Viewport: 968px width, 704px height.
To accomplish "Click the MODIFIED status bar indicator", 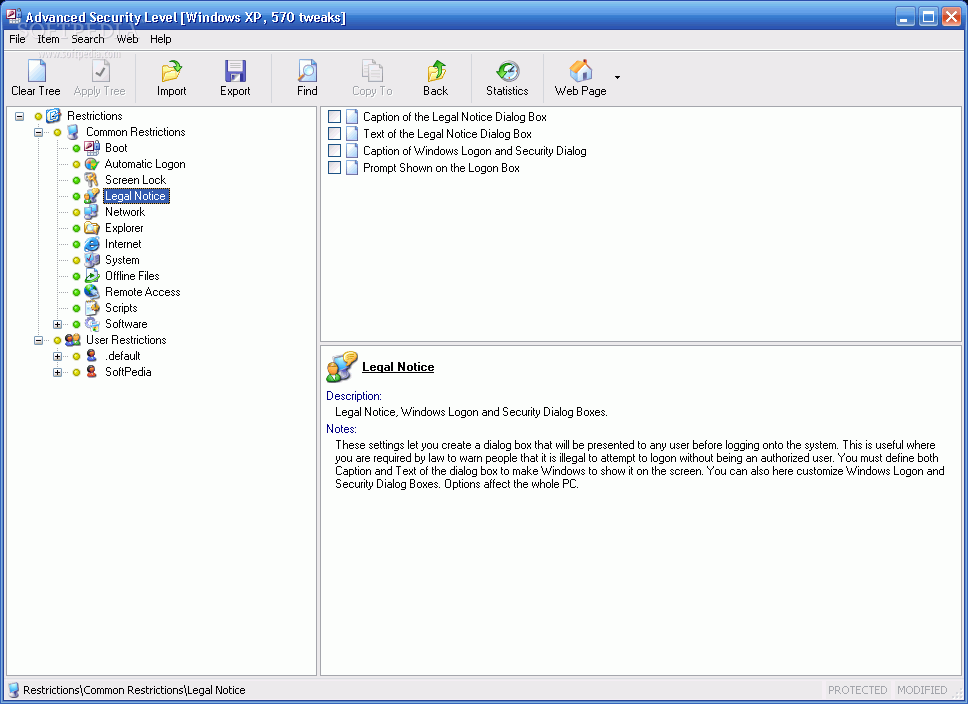I will (922, 690).
